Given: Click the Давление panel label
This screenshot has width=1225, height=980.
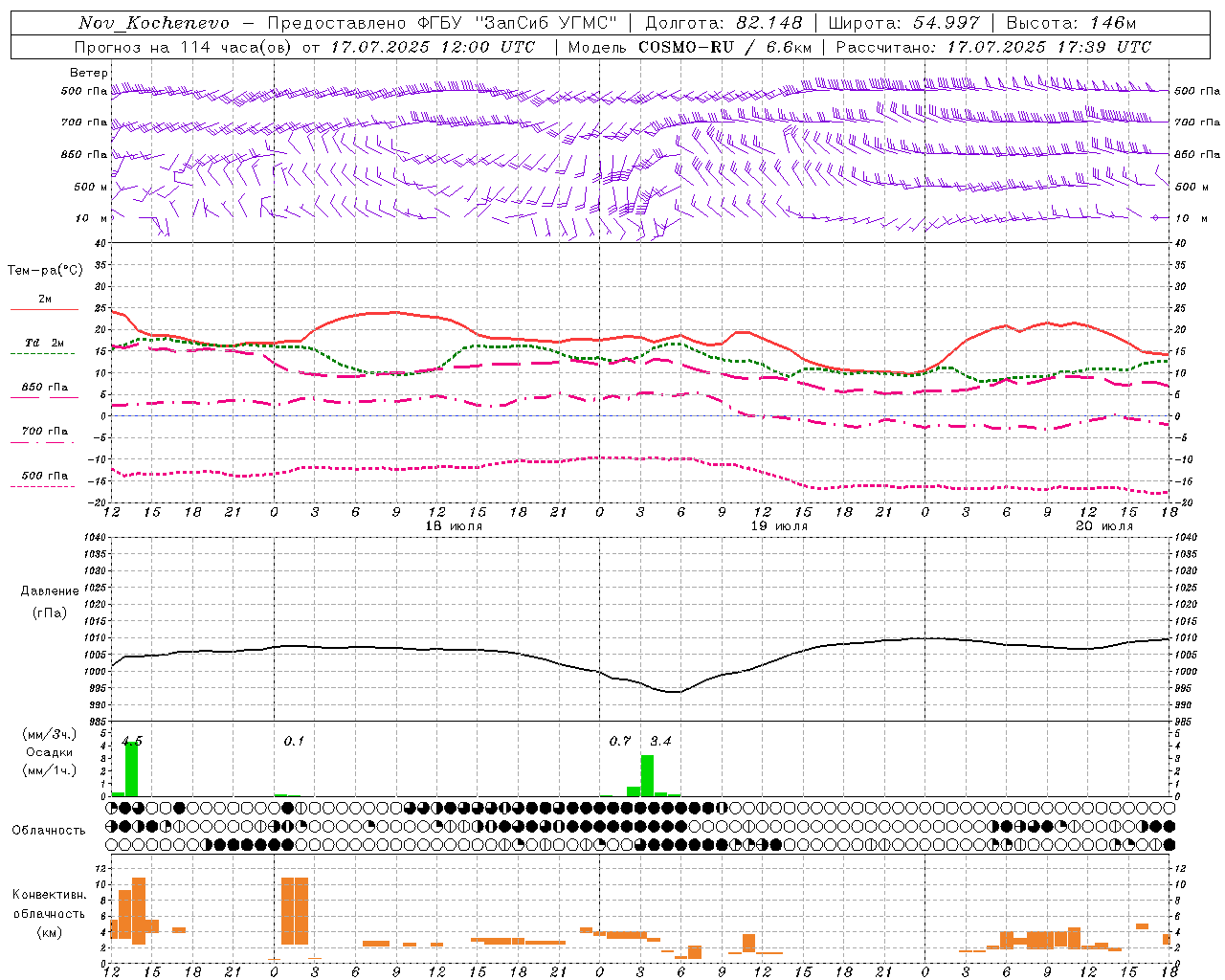Looking at the screenshot, I should point(50,591).
